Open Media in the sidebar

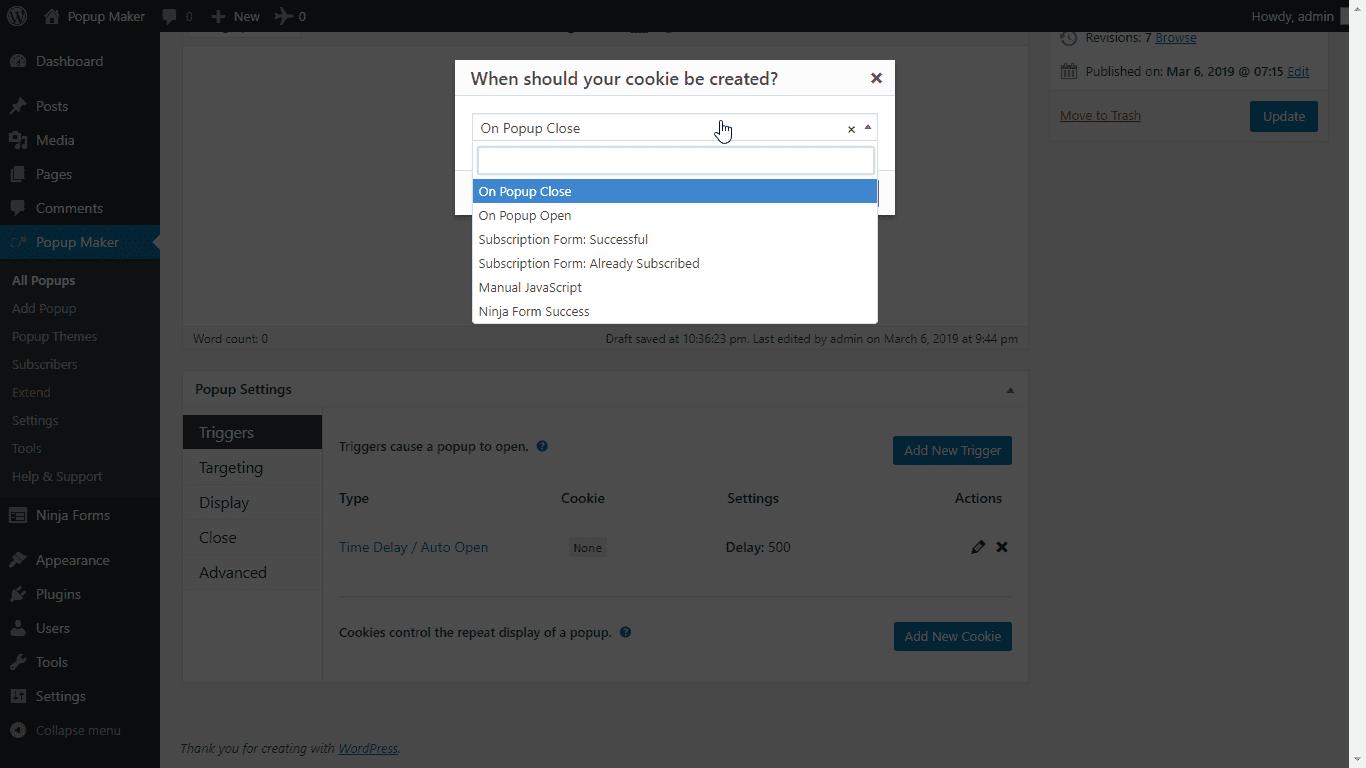[80, 140]
